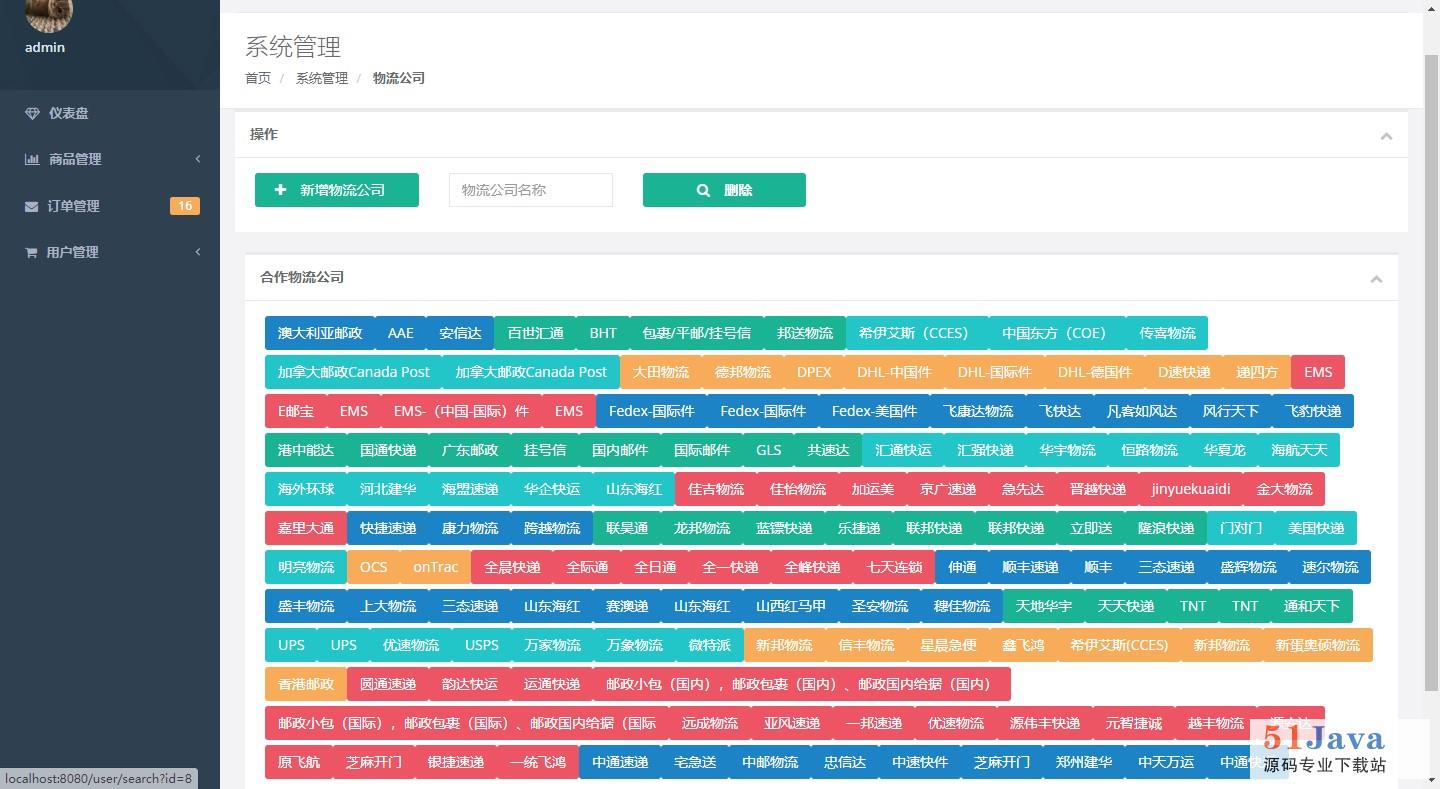Select the 佳吉物流 tag
Image resolution: width=1440 pixels, height=789 pixels.
716,489
